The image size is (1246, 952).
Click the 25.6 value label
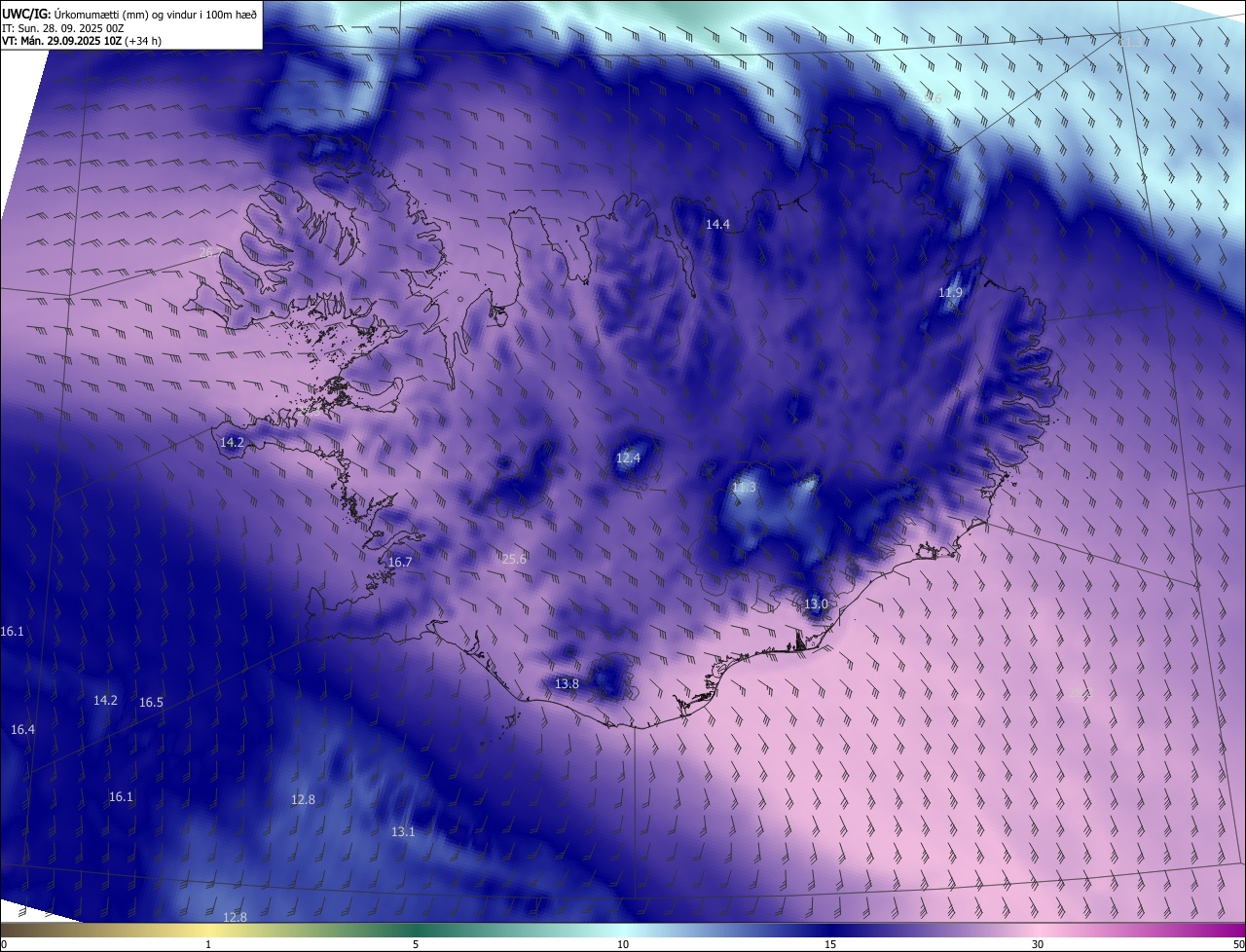514,559
